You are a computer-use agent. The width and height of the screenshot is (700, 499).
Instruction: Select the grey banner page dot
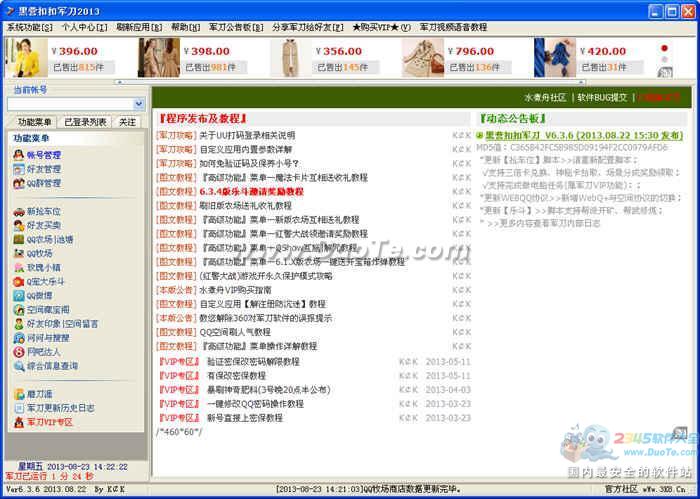(x=664, y=59)
